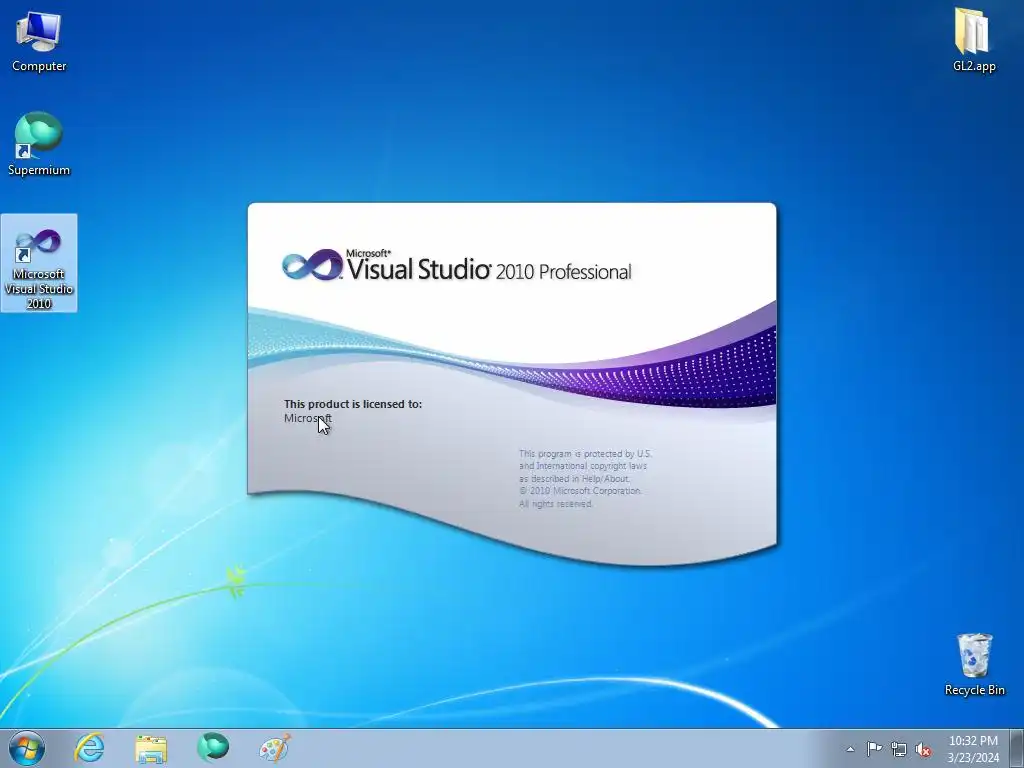This screenshot has width=1024, height=768.
Task: Open the network status tray icon
Action: [x=899, y=749]
